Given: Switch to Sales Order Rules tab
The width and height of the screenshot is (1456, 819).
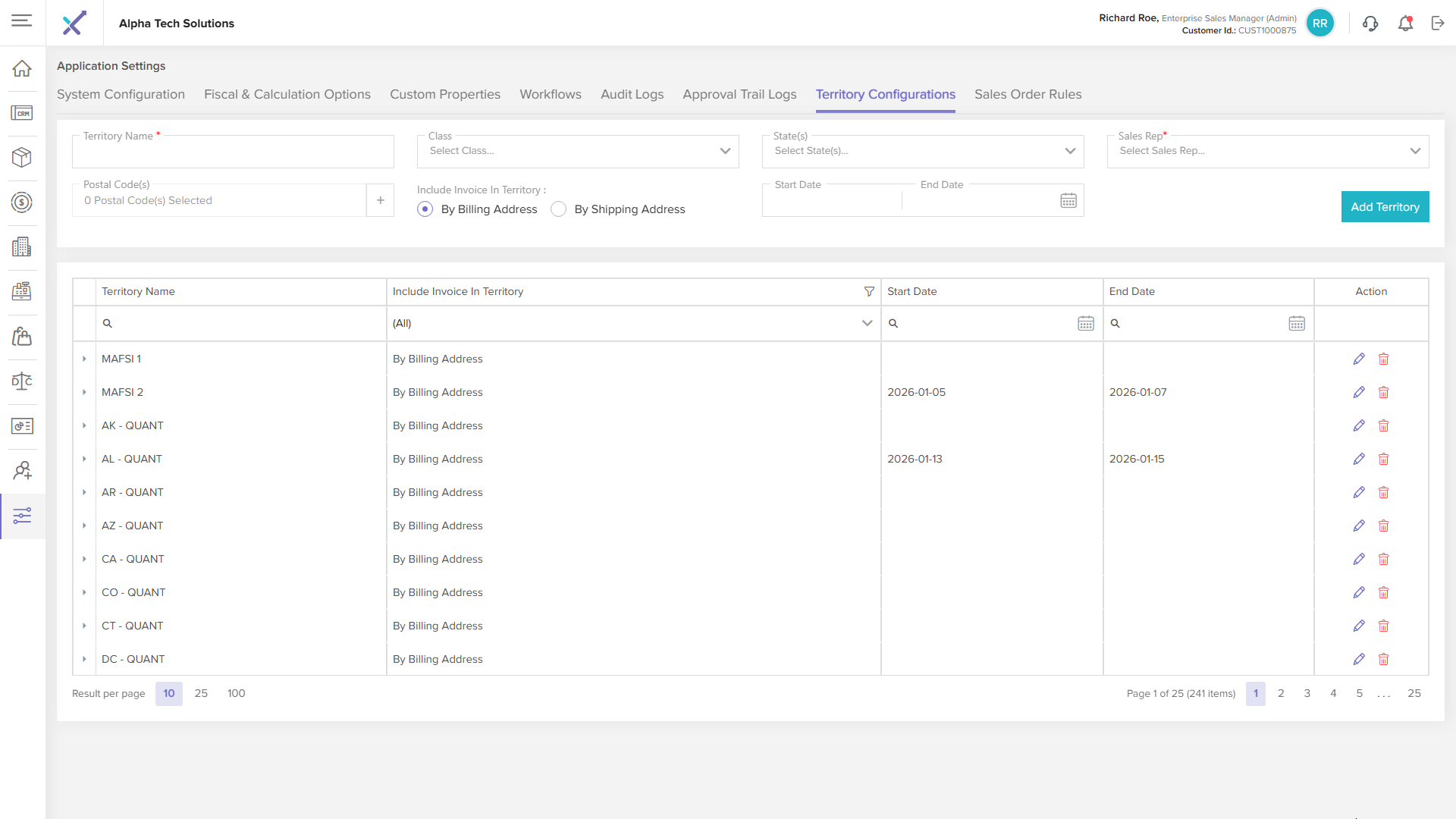Looking at the screenshot, I should click(x=1028, y=94).
